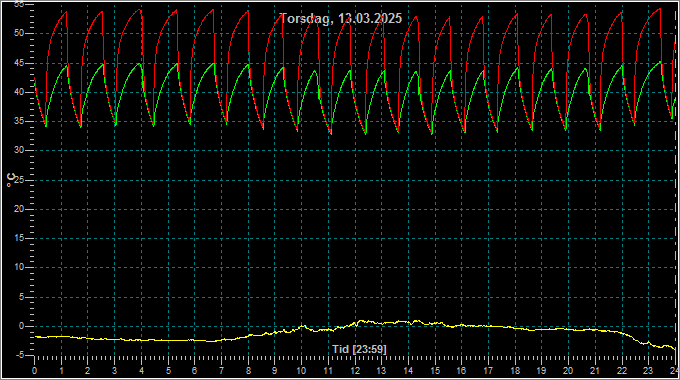Select hour 0 on the time axis
The height and width of the screenshot is (380, 680).
pyautogui.click(x=35, y=371)
